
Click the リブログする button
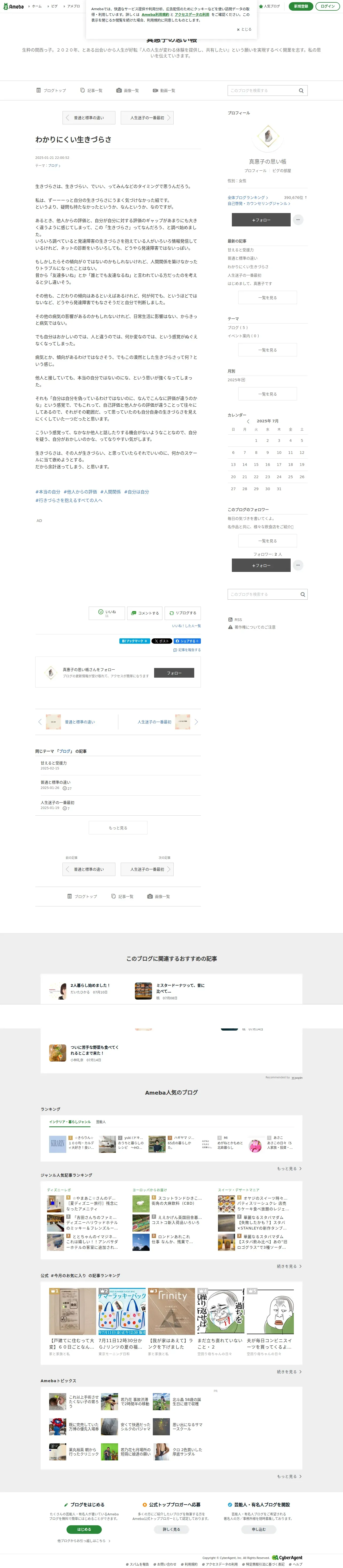(183, 613)
